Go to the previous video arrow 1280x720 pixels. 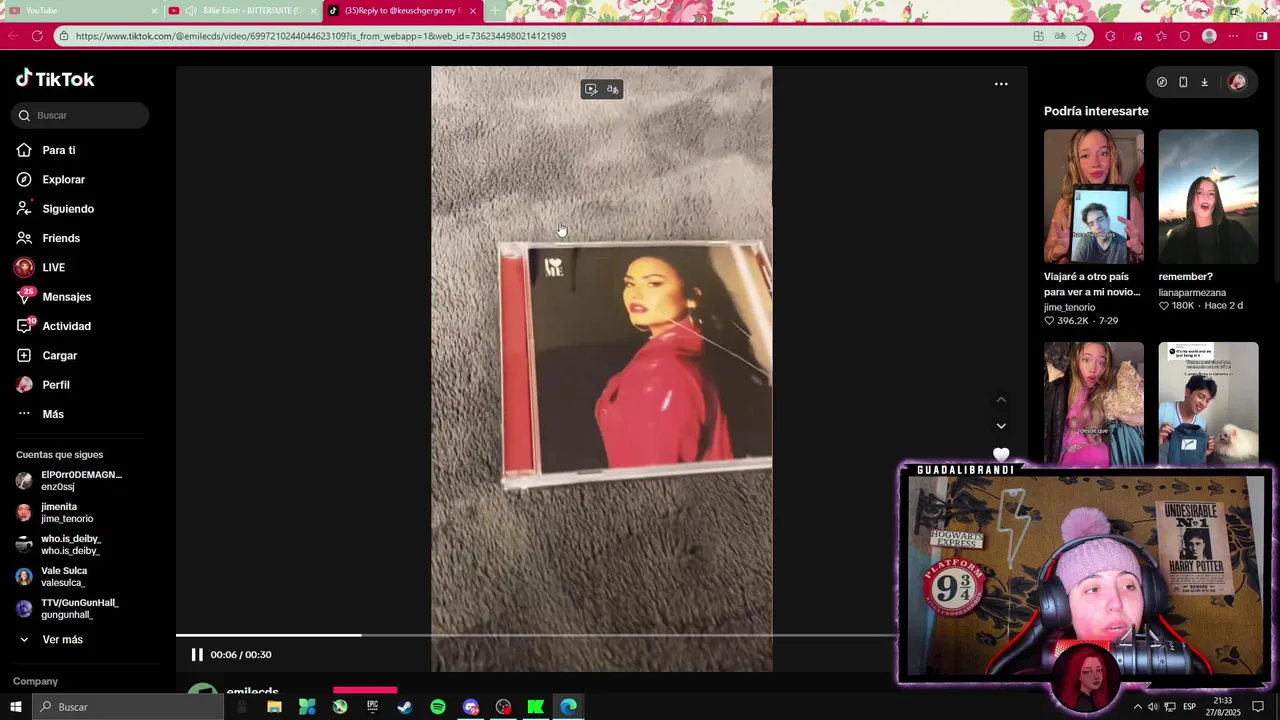pyautogui.click(x=1001, y=399)
